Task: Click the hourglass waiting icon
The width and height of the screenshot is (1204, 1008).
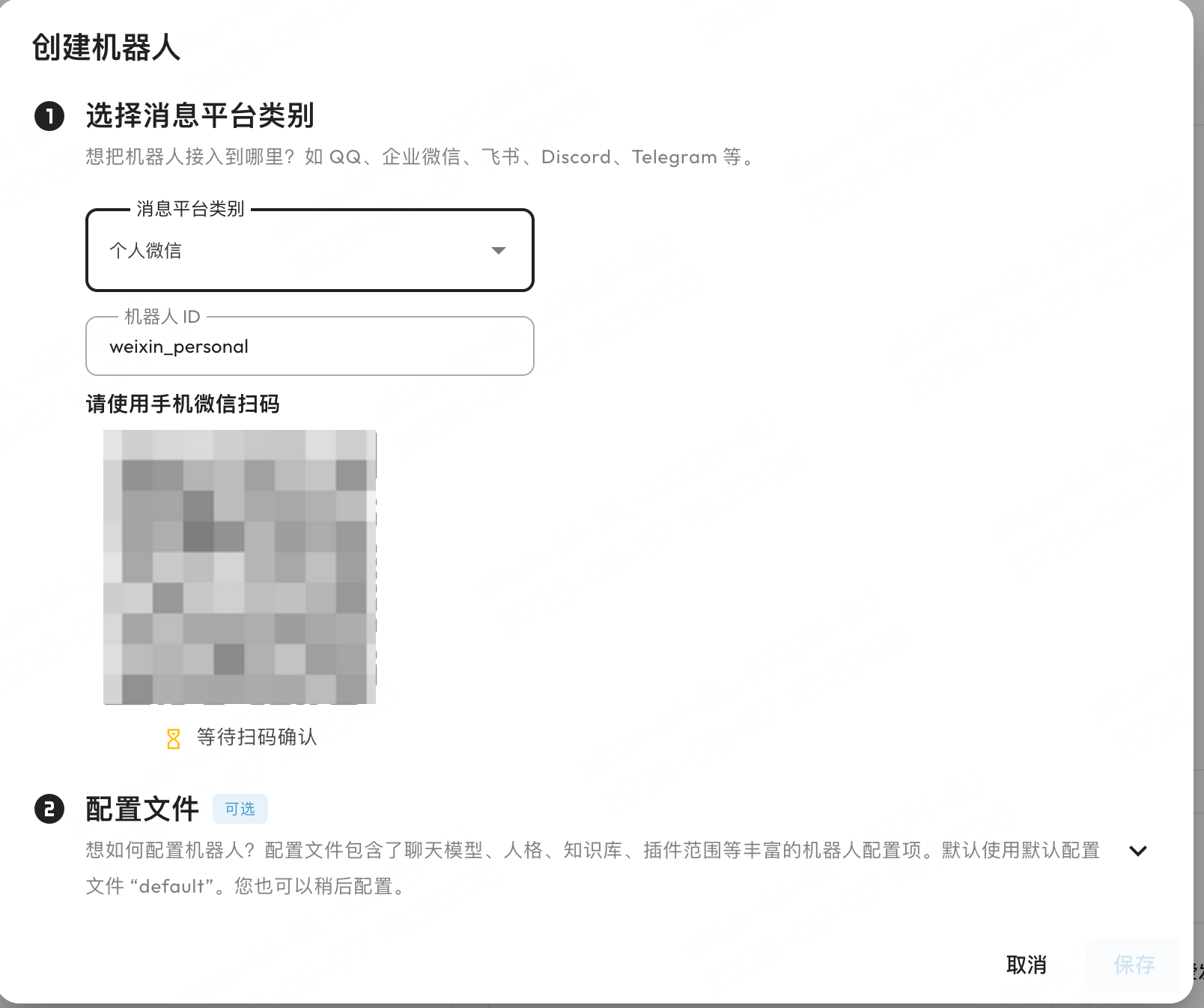Action: 174,738
